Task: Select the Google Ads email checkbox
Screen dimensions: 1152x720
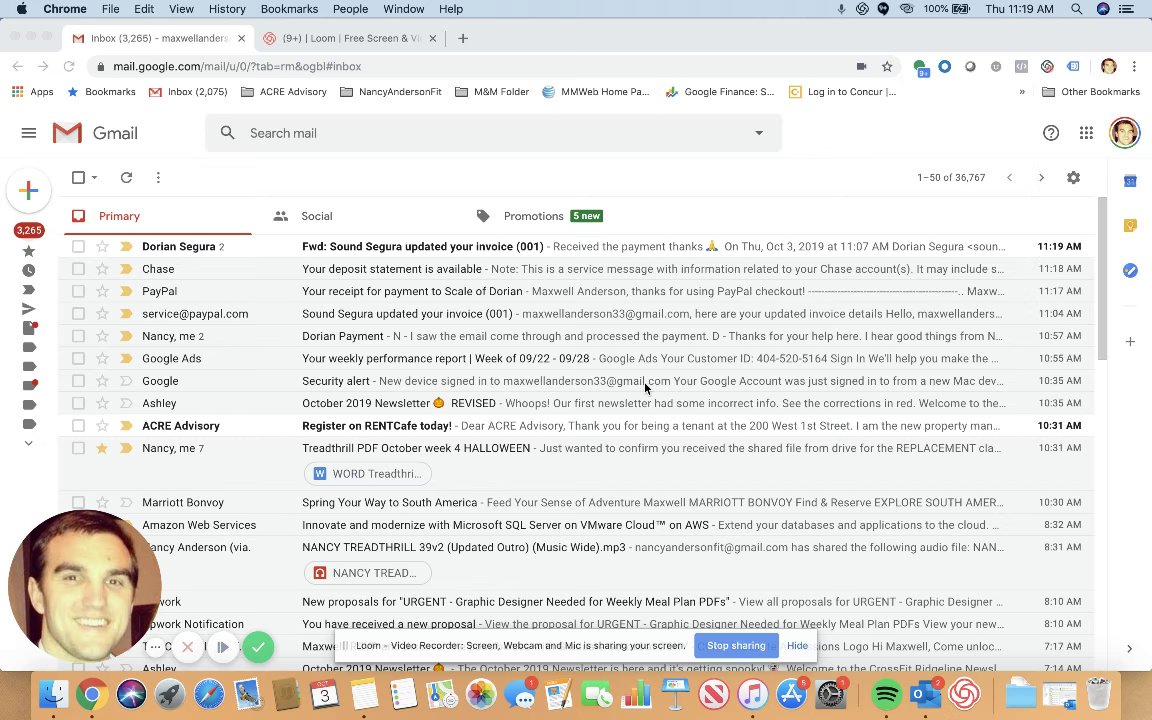Action: tap(79, 359)
